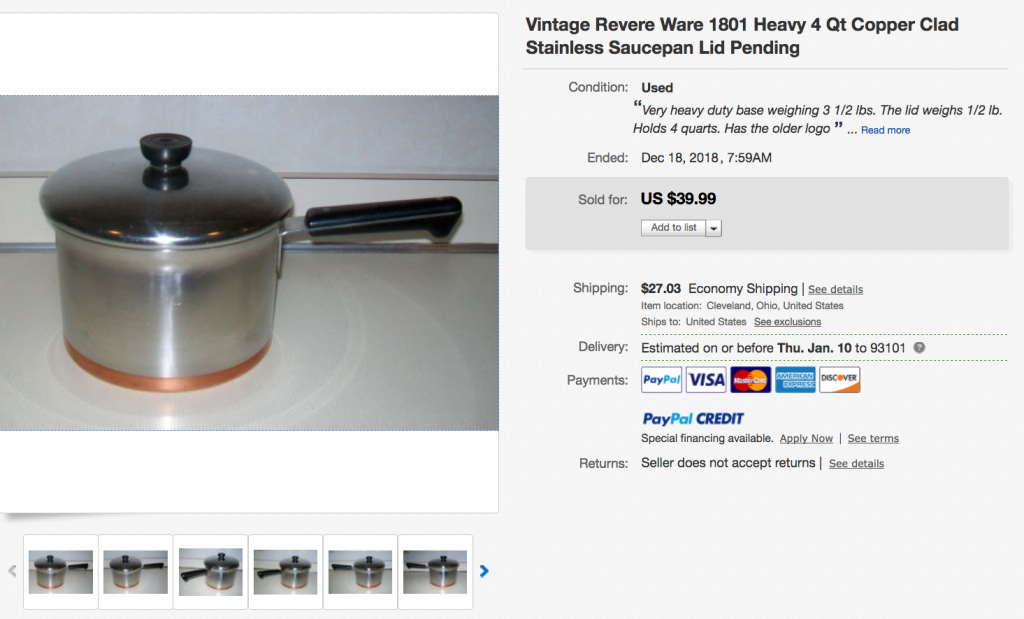Expand description with Read more link
The image size is (1024, 619).
885,130
